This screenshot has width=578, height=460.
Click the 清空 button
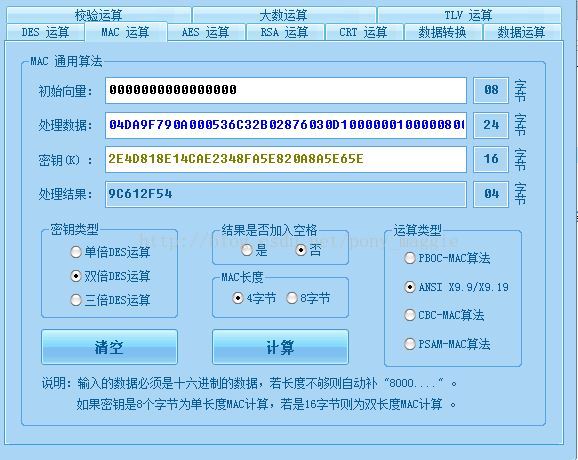pyautogui.click(x=109, y=347)
